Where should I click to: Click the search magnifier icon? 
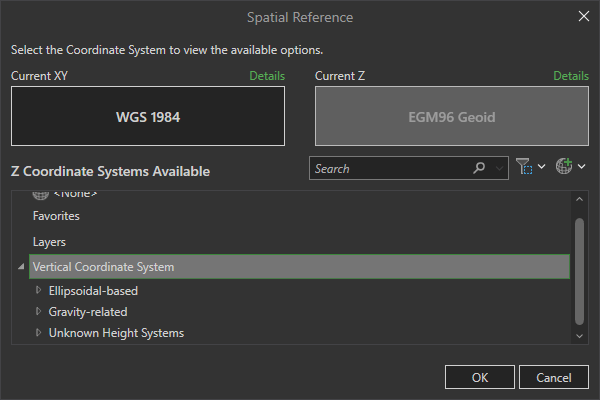pos(480,169)
